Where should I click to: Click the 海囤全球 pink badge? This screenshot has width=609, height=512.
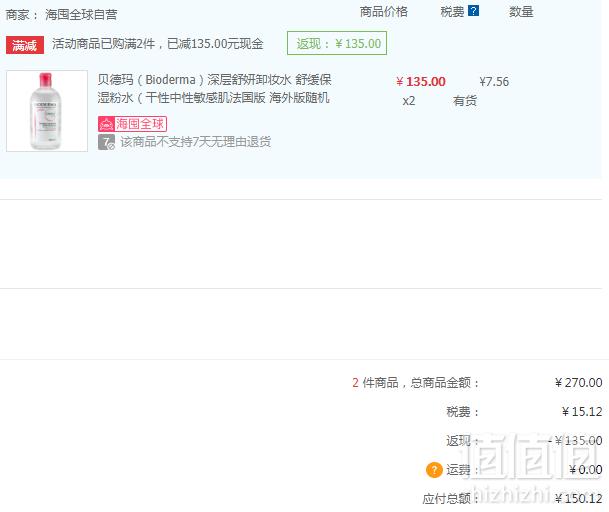coord(132,124)
